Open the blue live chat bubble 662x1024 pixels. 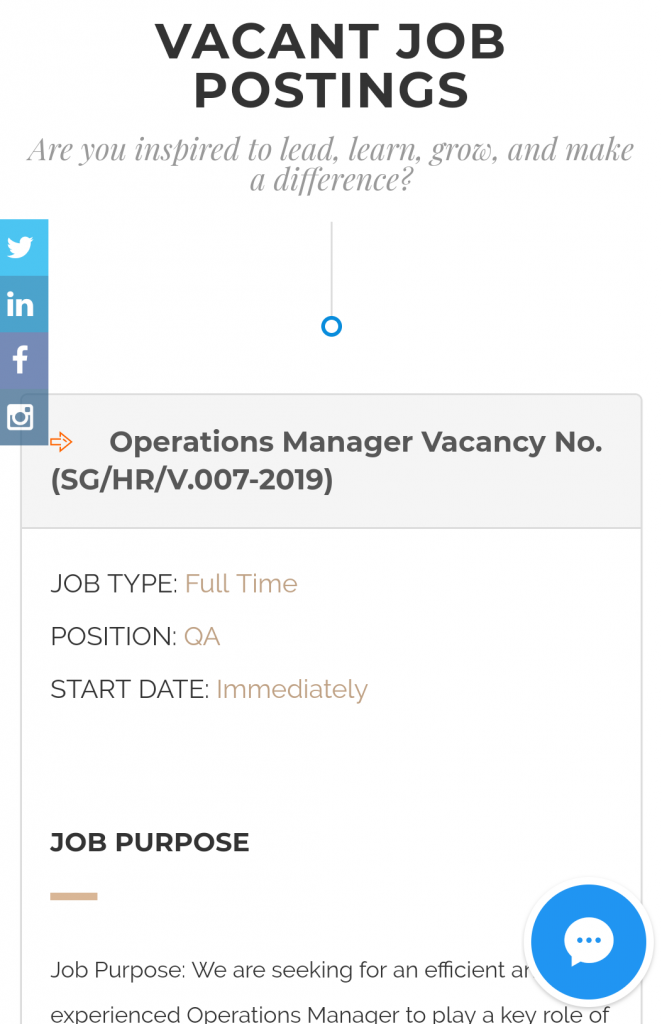[588, 941]
